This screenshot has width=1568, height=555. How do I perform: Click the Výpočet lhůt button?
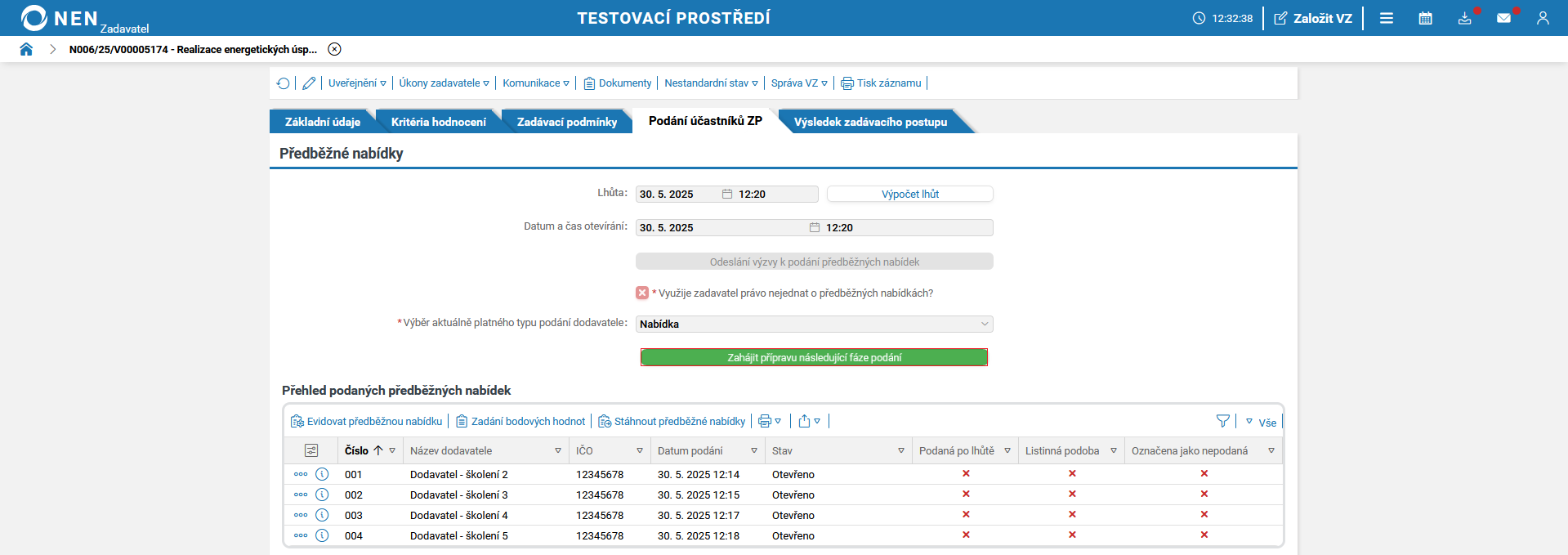point(909,194)
